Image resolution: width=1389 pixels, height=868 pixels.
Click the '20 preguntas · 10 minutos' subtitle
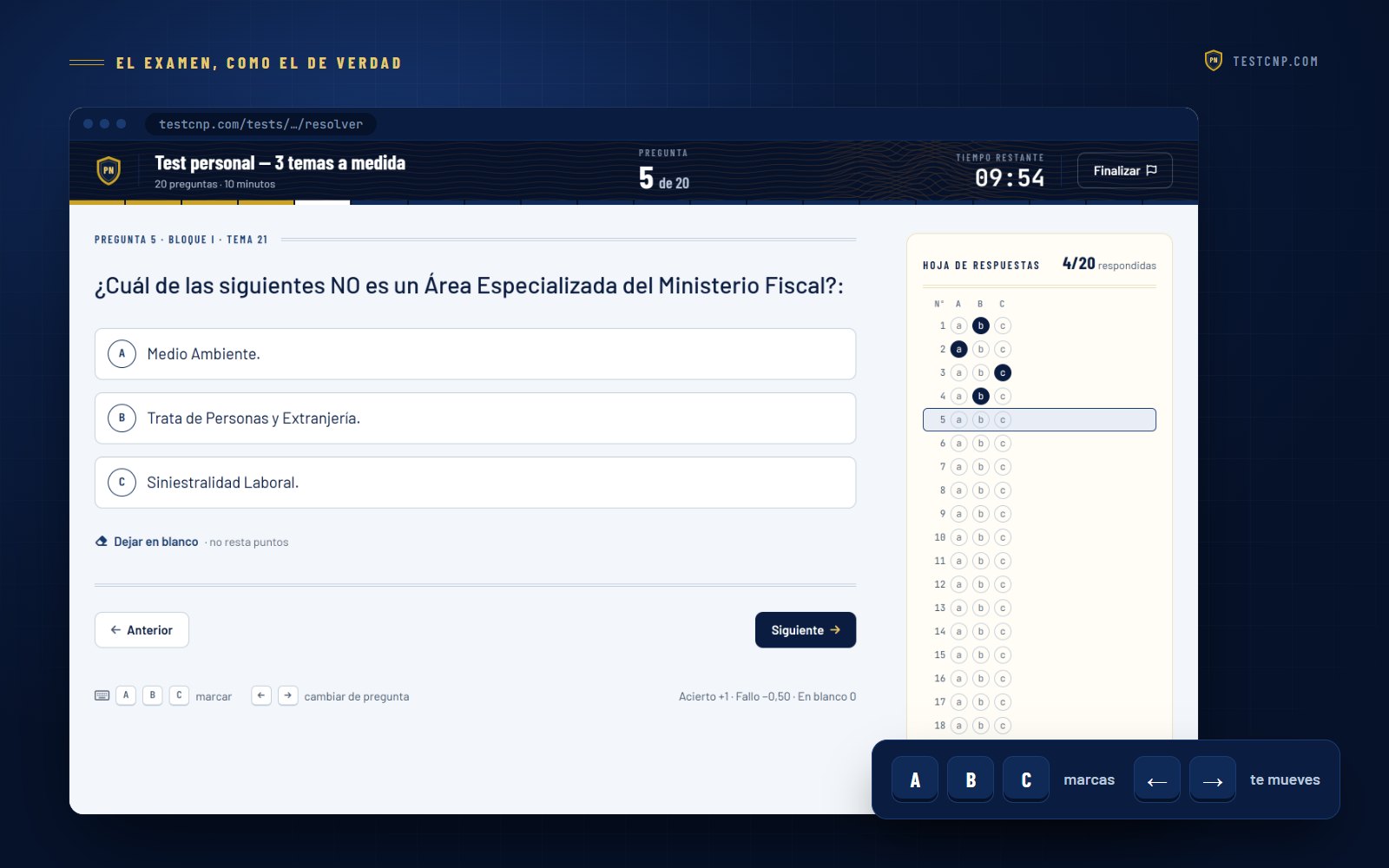coord(215,184)
